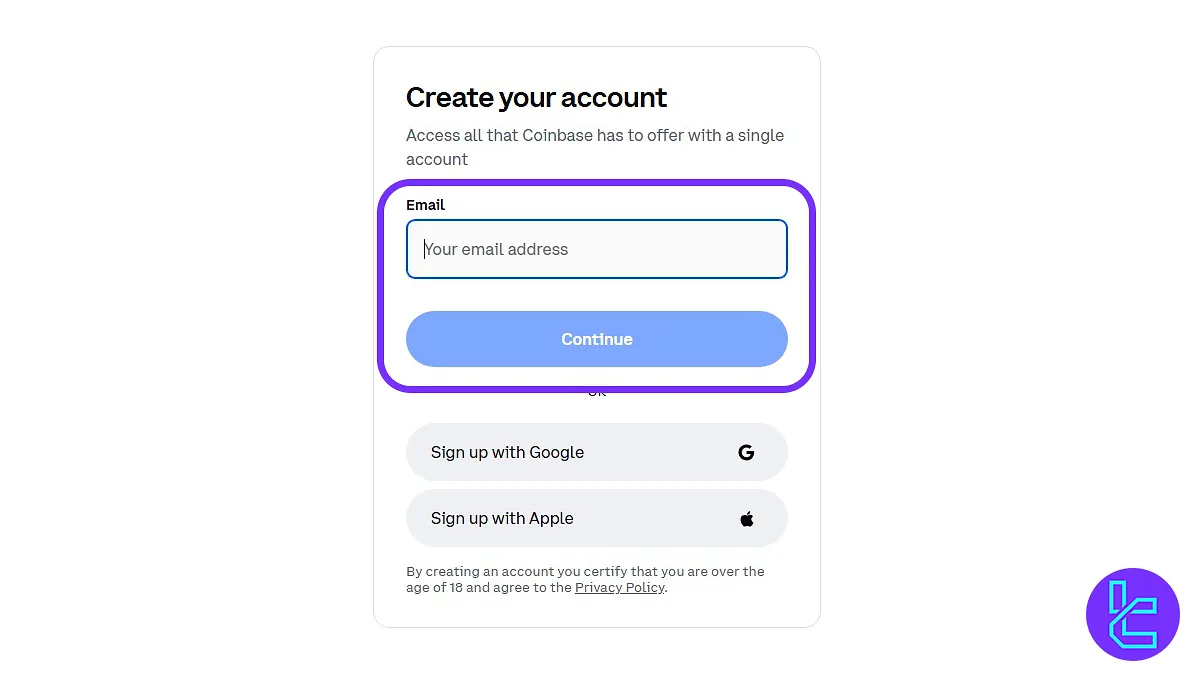Select the purple logo in the bottom-right corner
Image resolution: width=1197 pixels, height=677 pixels.
click(1133, 614)
